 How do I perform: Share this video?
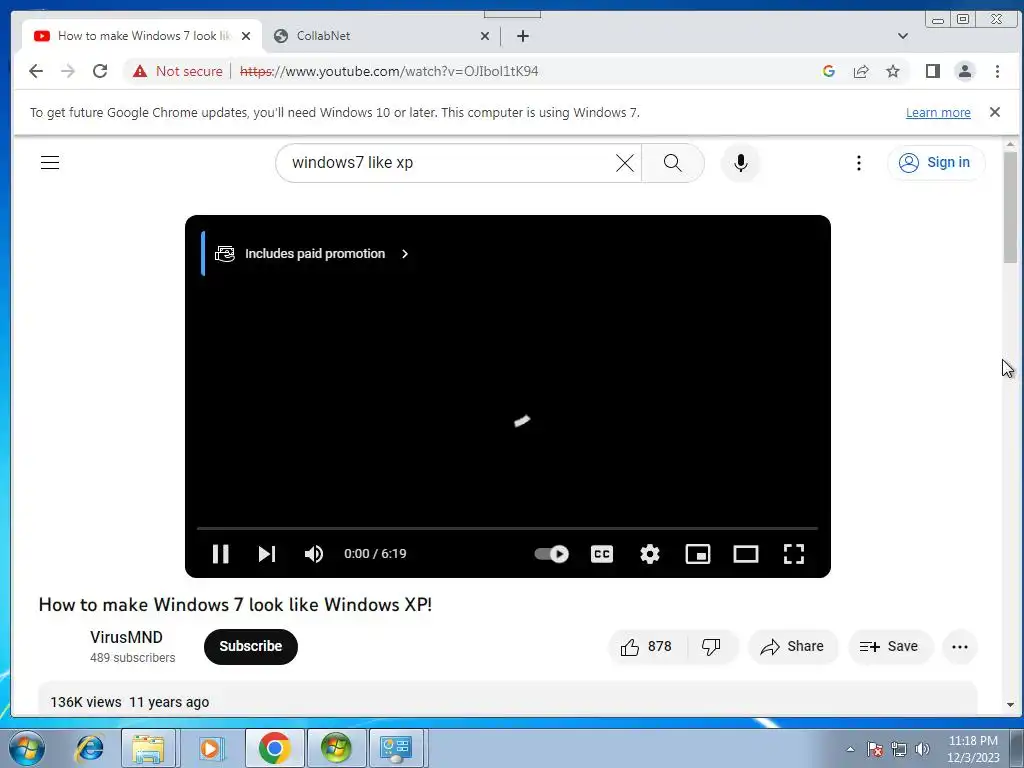(792, 647)
